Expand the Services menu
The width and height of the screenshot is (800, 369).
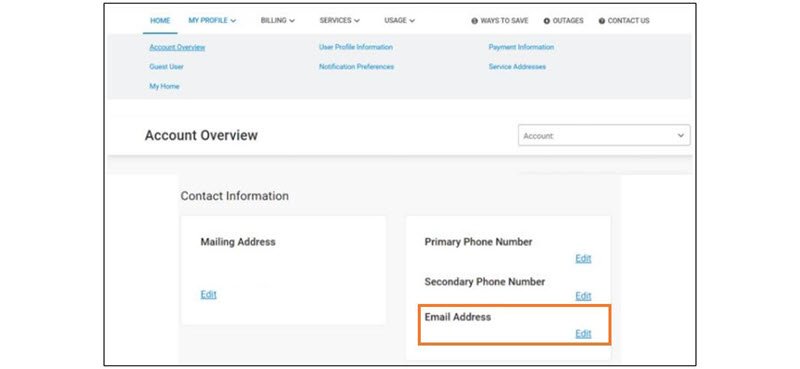click(x=340, y=20)
